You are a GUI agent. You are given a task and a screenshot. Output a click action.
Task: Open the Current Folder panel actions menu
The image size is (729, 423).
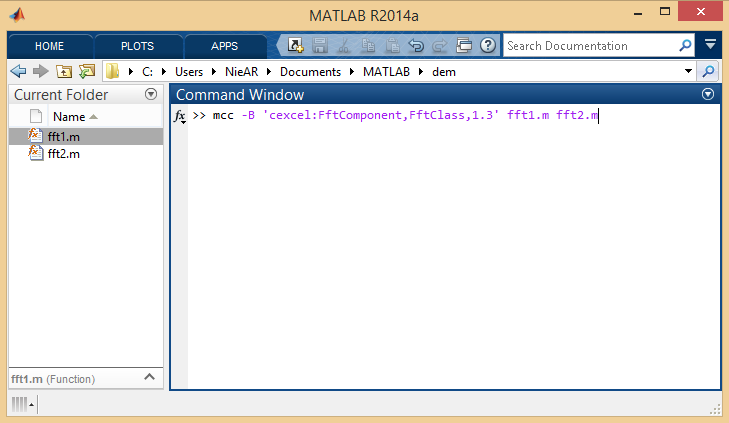pos(151,94)
